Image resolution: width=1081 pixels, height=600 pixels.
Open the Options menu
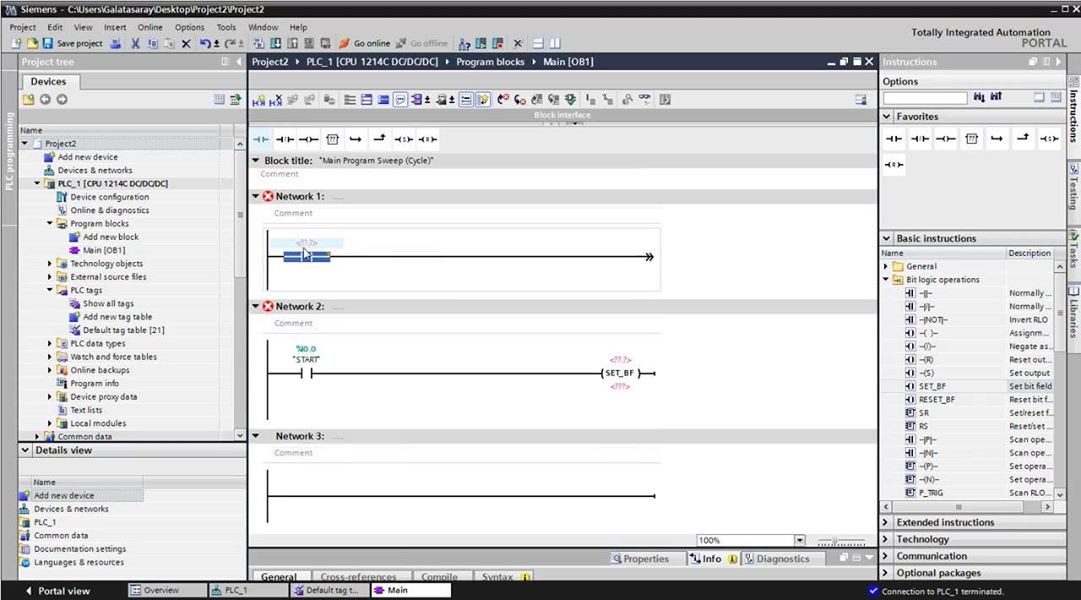pos(189,27)
